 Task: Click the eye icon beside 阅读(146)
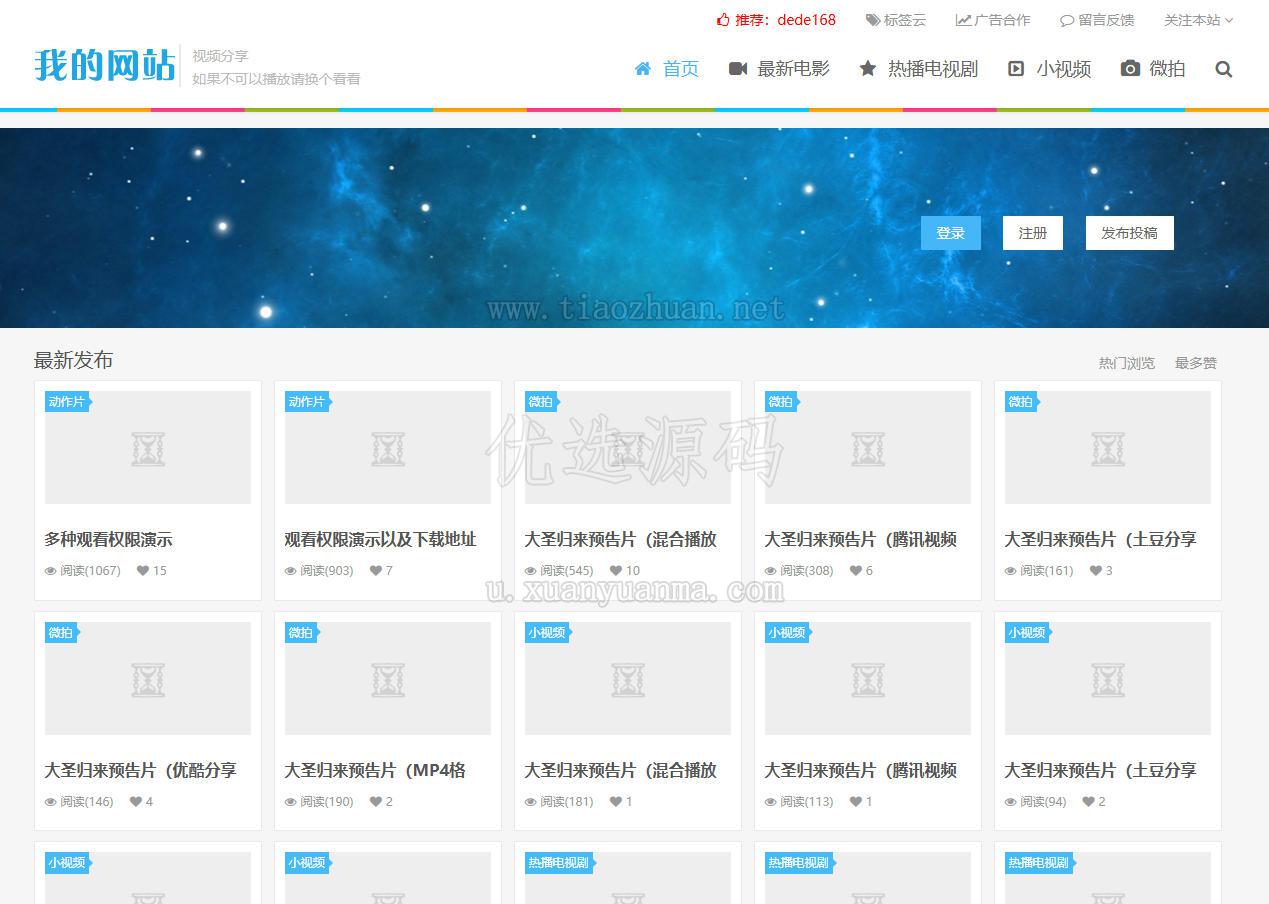coord(51,802)
